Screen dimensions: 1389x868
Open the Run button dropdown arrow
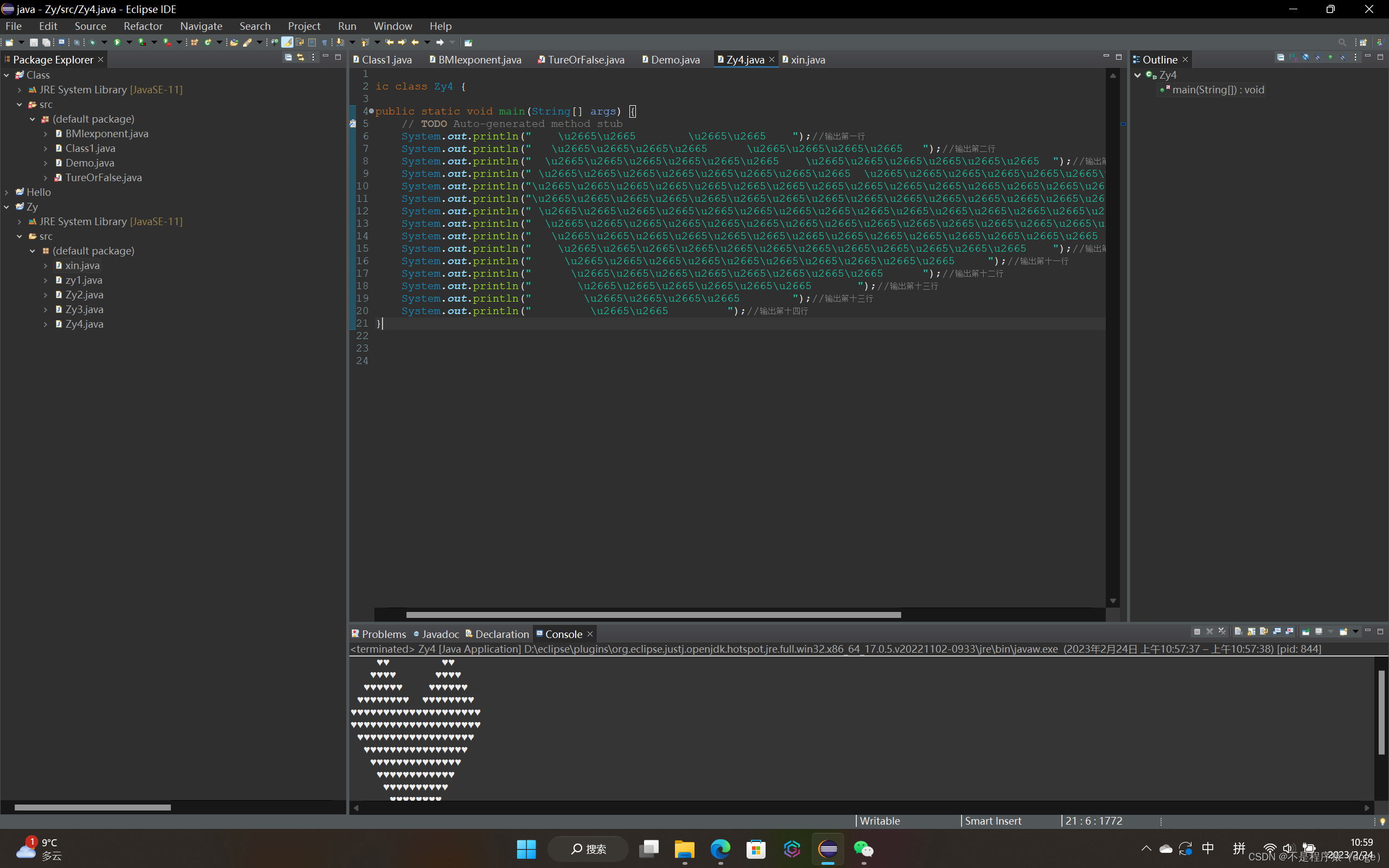point(129,42)
